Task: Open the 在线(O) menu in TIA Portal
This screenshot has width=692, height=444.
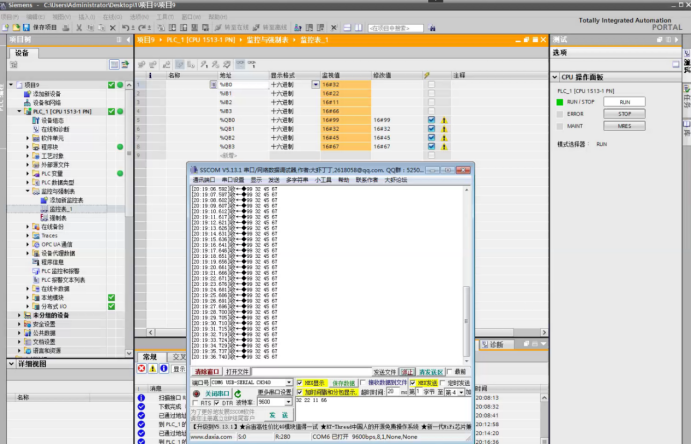Action: [112, 17]
